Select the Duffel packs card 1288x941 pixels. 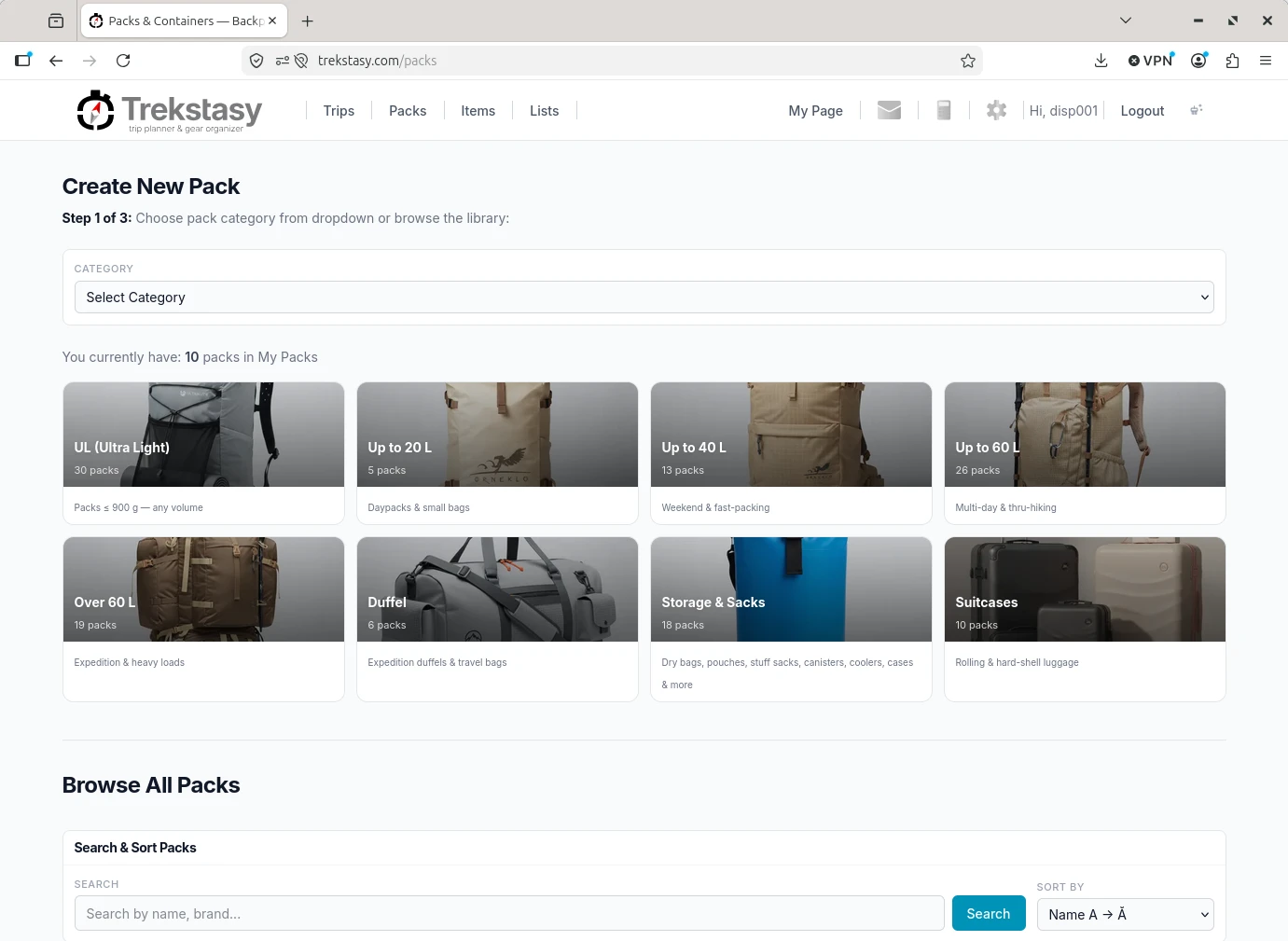click(x=497, y=619)
